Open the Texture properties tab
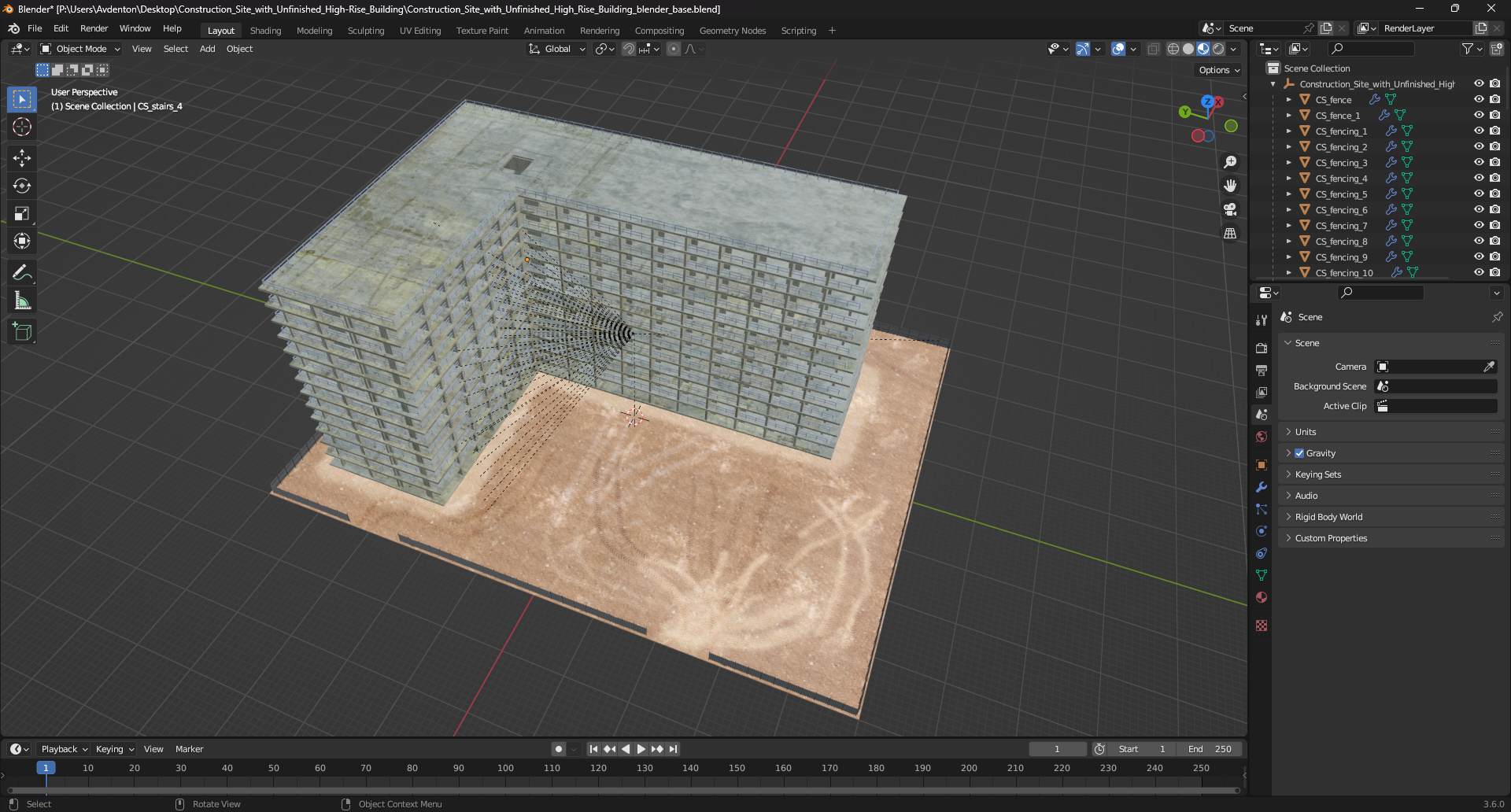1511x812 pixels. pyautogui.click(x=1262, y=626)
